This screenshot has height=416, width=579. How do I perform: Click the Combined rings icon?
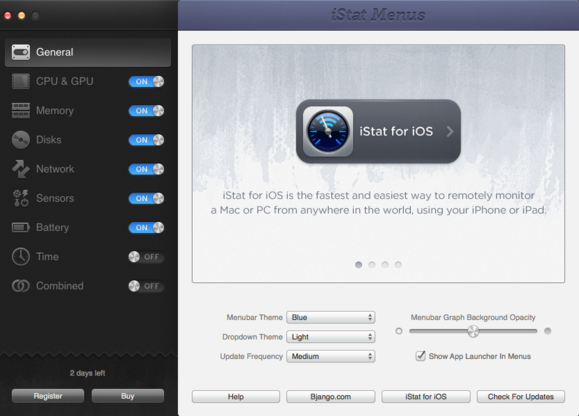coord(21,286)
